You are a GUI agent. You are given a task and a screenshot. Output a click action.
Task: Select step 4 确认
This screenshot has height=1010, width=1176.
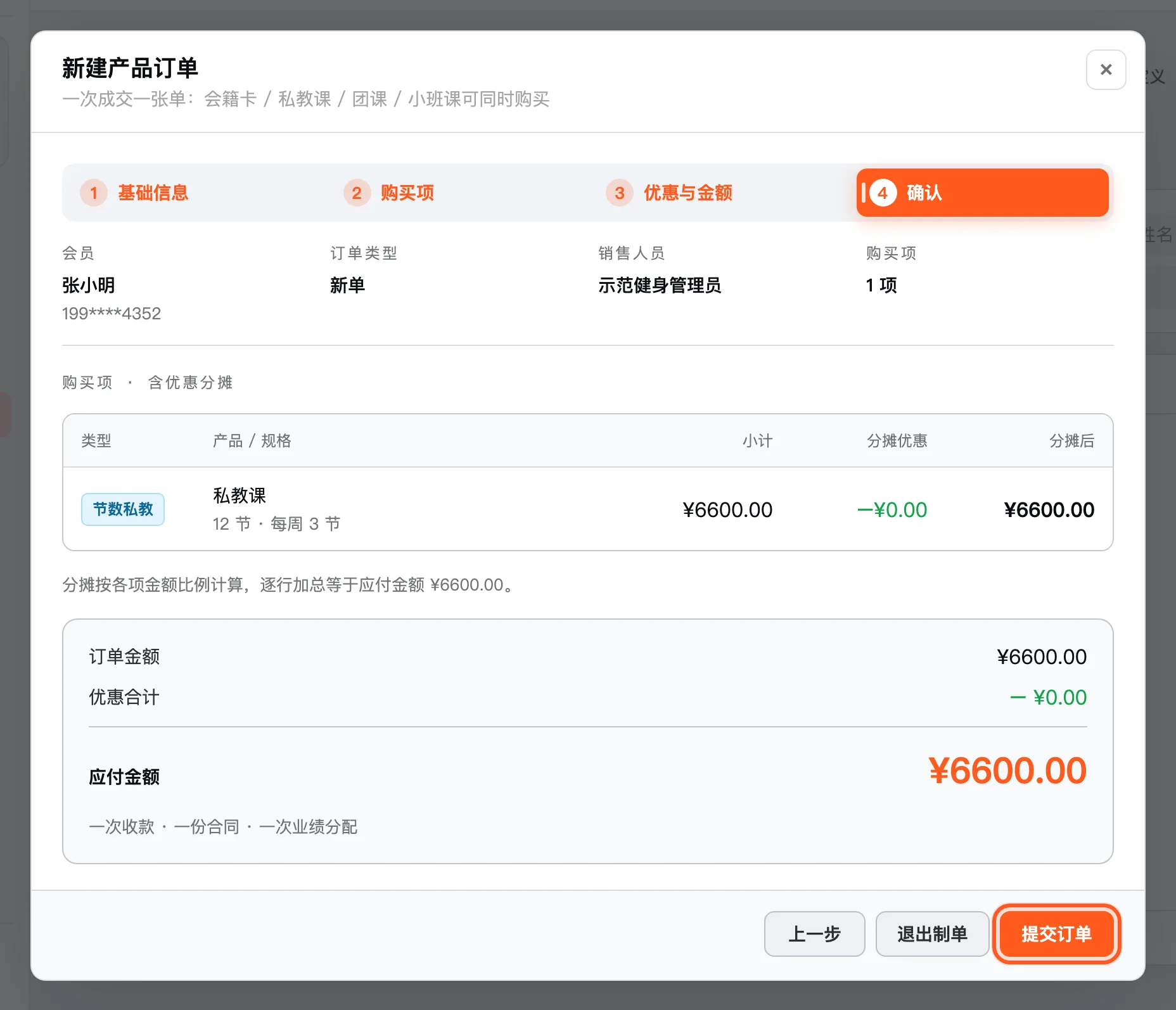[982, 193]
